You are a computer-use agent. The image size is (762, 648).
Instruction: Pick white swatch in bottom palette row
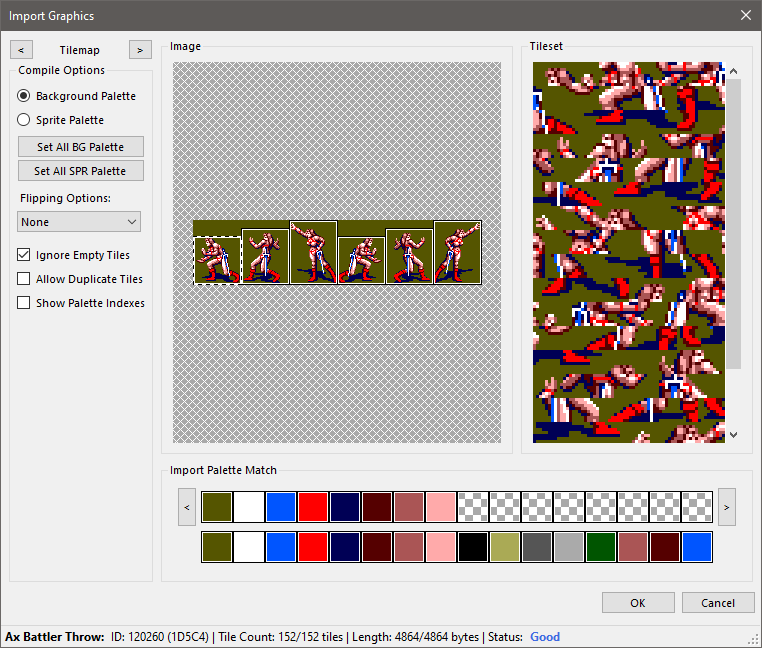pyautogui.click(x=249, y=547)
